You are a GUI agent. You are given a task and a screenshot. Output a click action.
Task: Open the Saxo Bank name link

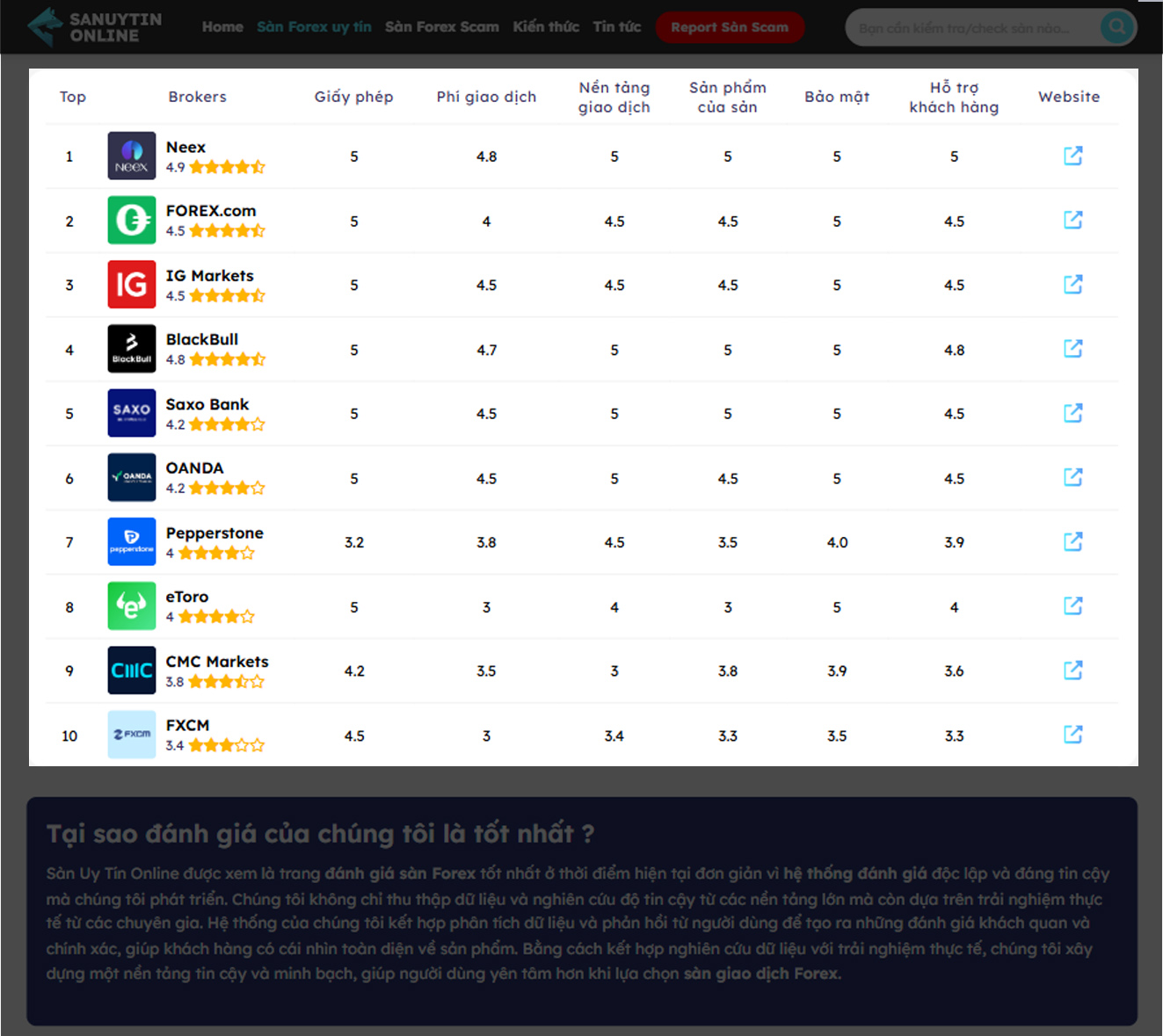[207, 404]
